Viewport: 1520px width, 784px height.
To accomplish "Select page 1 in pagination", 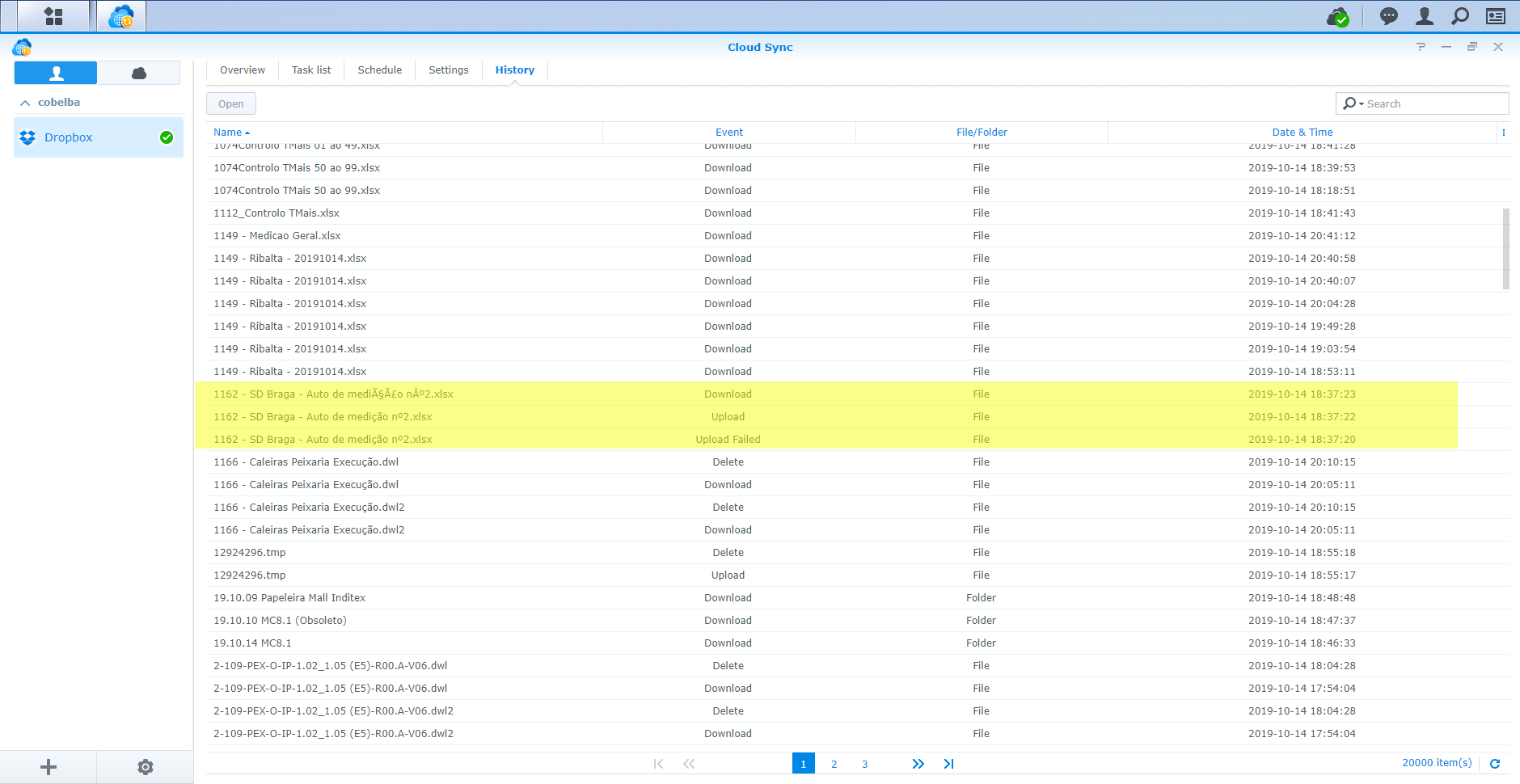I will pyautogui.click(x=804, y=764).
